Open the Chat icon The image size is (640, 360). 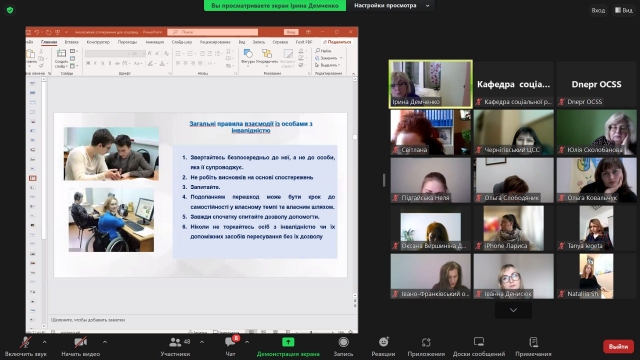tap(230, 342)
